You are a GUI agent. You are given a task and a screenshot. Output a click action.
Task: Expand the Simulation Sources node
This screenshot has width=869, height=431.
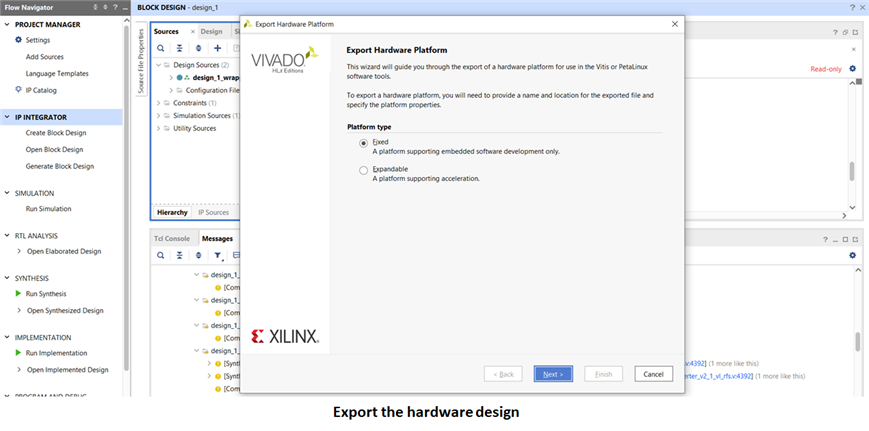[159, 116]
